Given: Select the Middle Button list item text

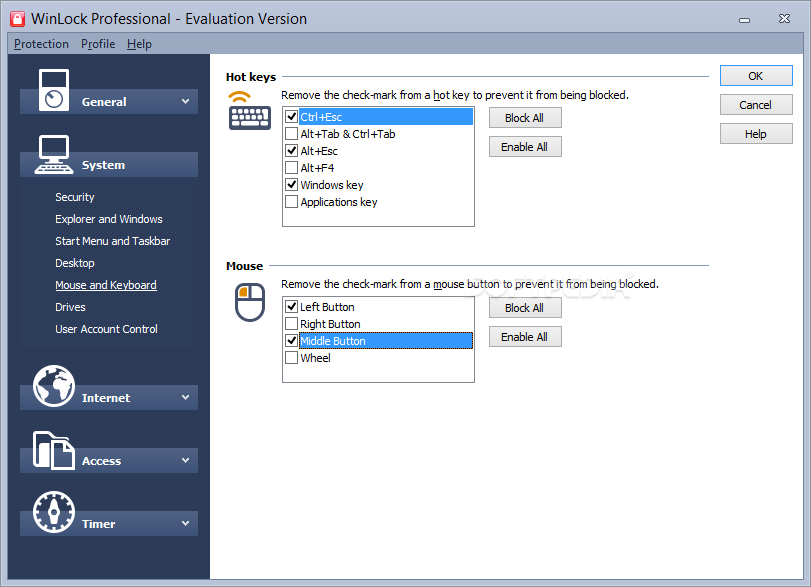Looking at the screenshot, I should pos(333,341).
